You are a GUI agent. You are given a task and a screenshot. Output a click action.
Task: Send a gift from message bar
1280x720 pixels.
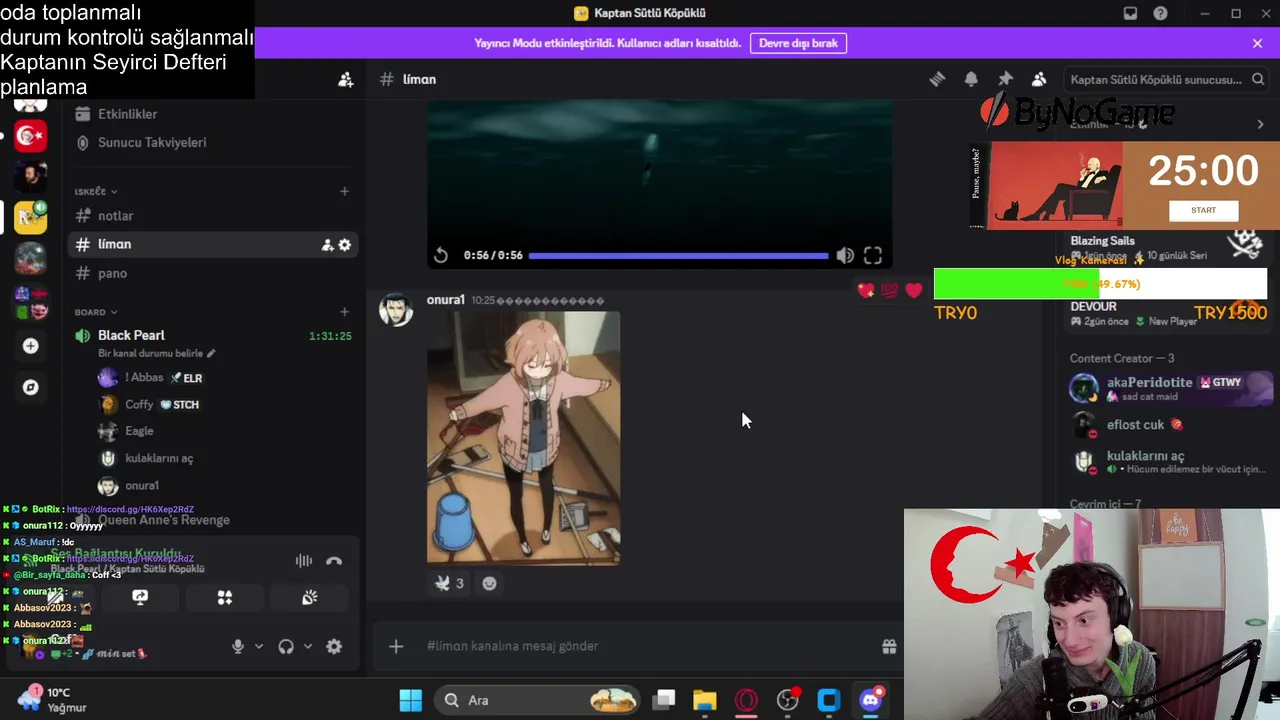pos(889,646)
